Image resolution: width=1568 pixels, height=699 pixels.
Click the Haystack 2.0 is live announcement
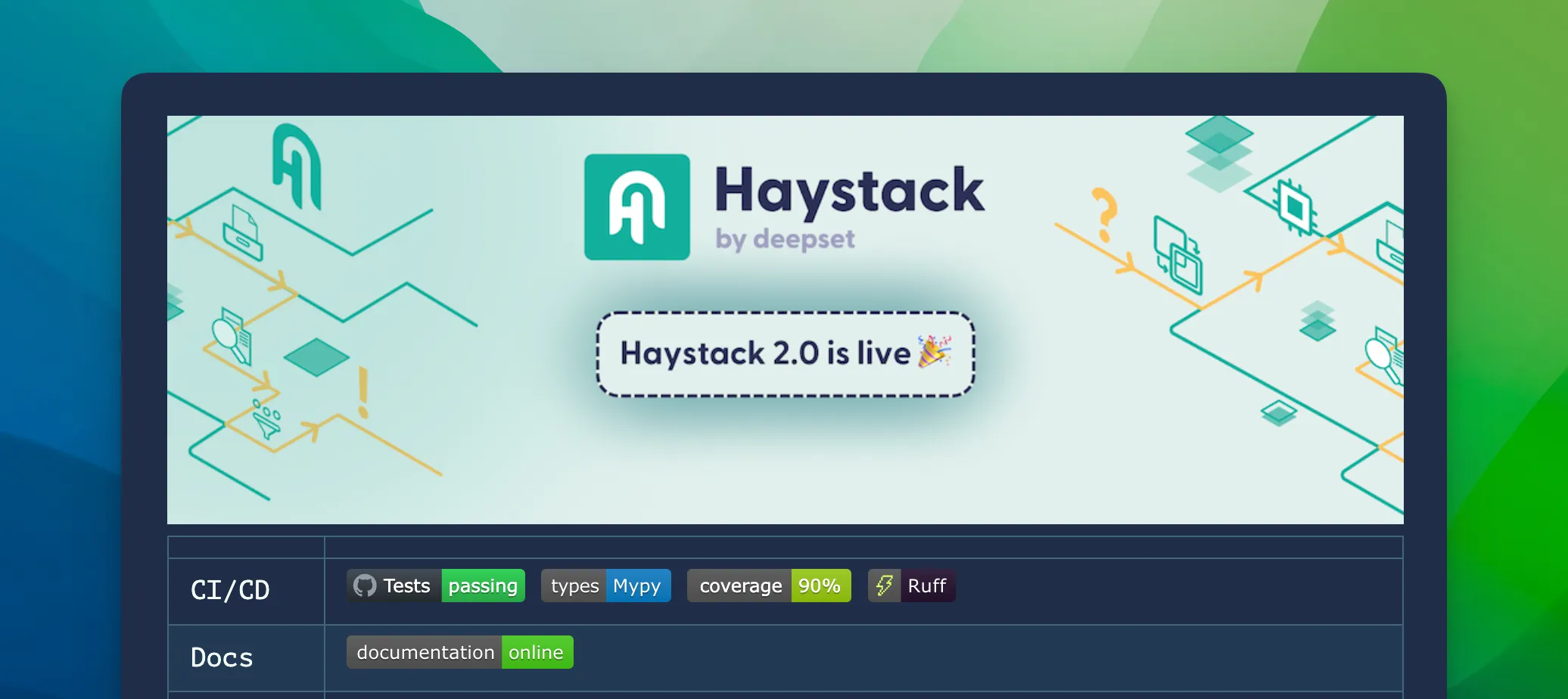tap(785, 353)
